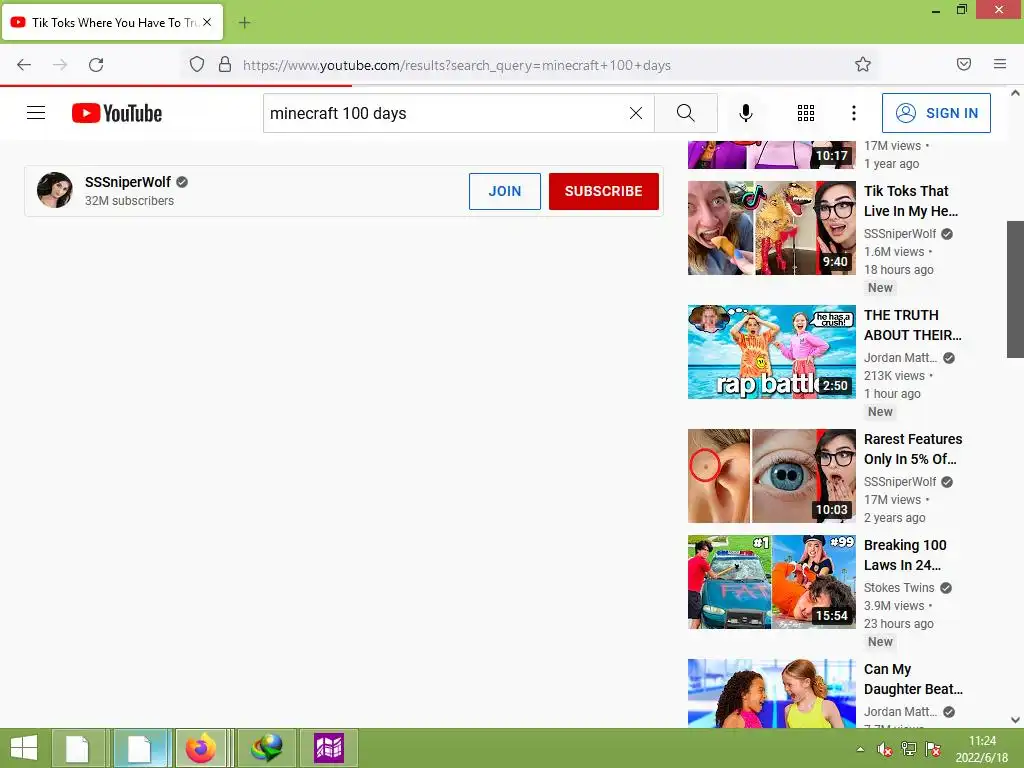The width and height of the screenshot is (1024, 768).
Task: Click the SIGN IN button
Action: (x=936, y=113)
